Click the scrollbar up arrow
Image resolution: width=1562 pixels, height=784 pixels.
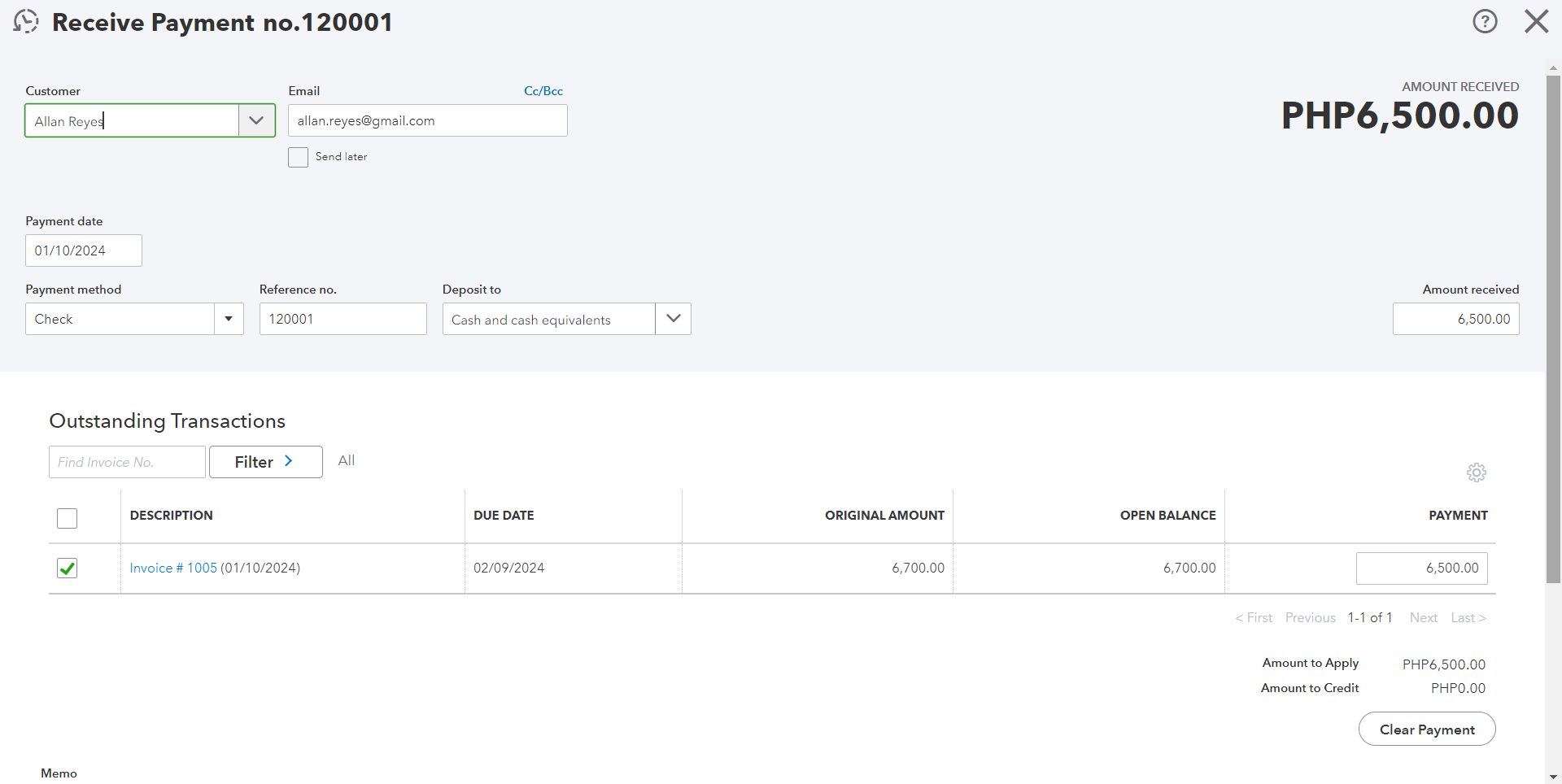pos(1553,68)
